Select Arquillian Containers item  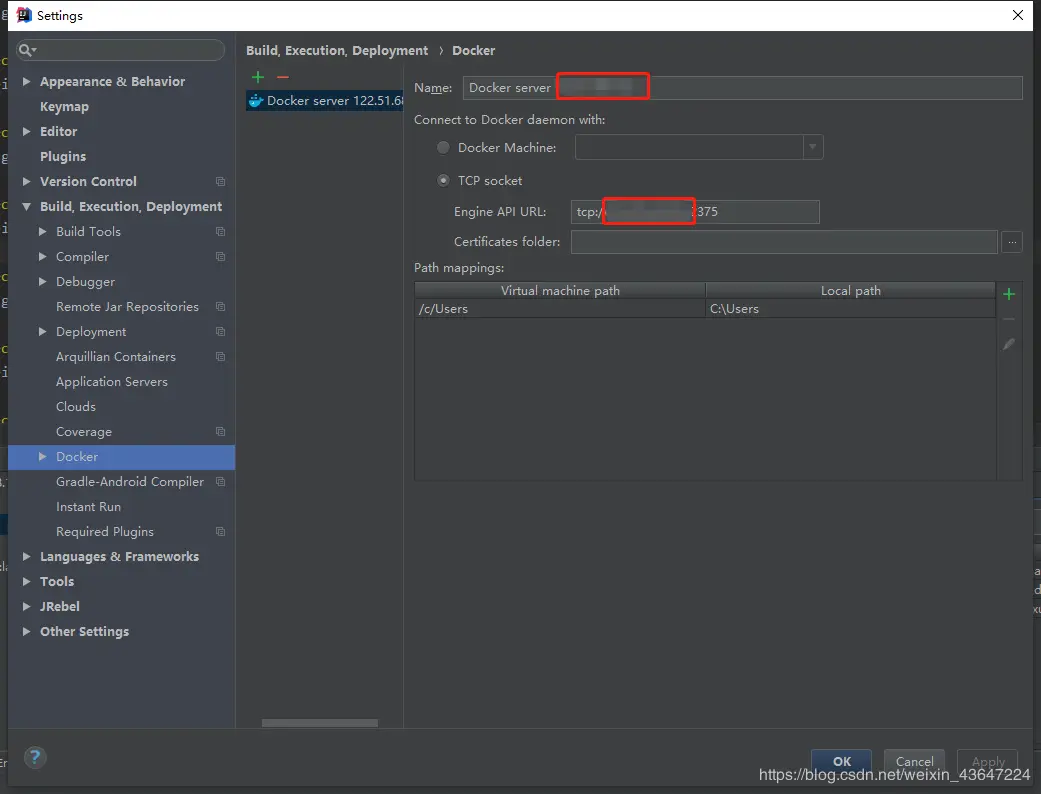[x=116, y=357]
